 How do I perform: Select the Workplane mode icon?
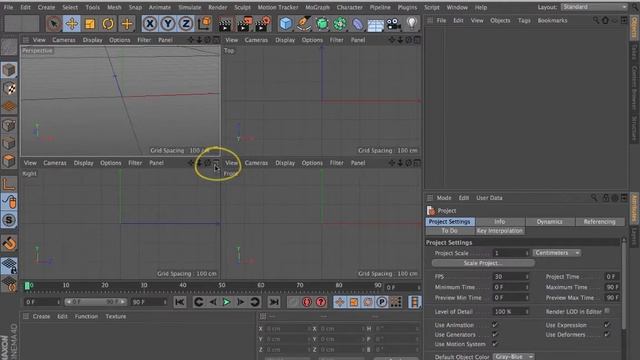pos(9,106)
